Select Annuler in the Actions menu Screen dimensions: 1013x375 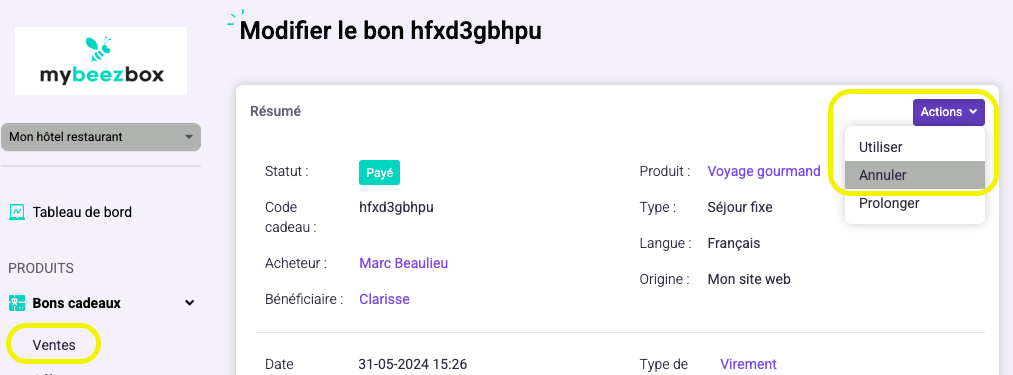click(915, 175)
